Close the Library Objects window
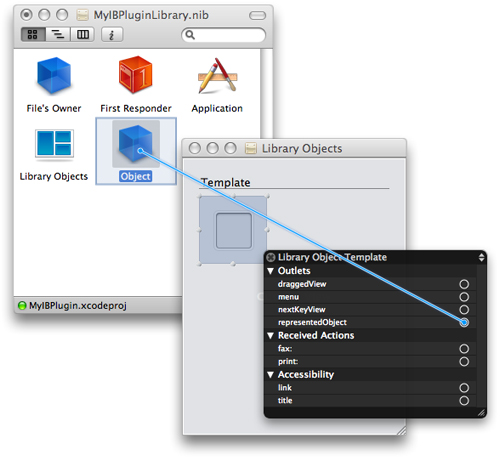 click(x=195, y=148)
